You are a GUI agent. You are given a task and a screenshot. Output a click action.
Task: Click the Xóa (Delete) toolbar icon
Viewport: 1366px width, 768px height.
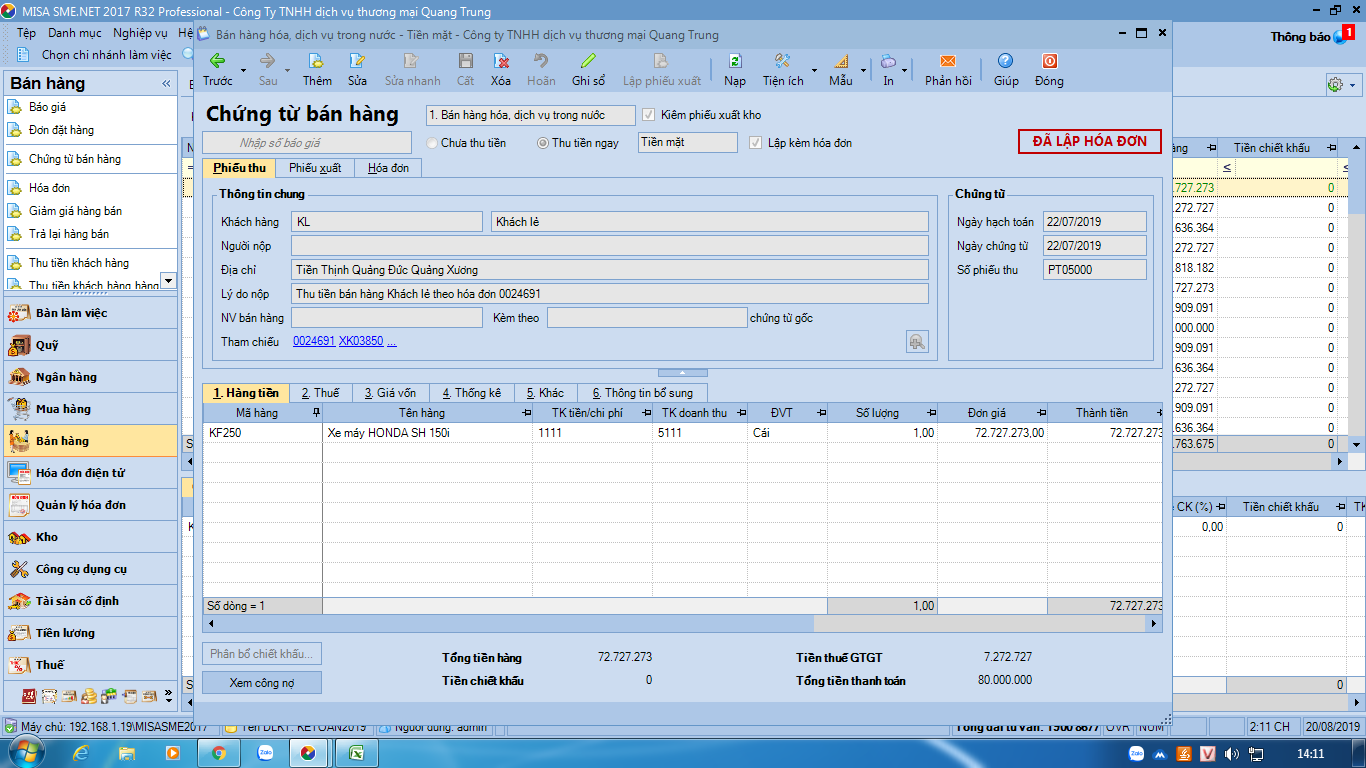click(501, 62)
